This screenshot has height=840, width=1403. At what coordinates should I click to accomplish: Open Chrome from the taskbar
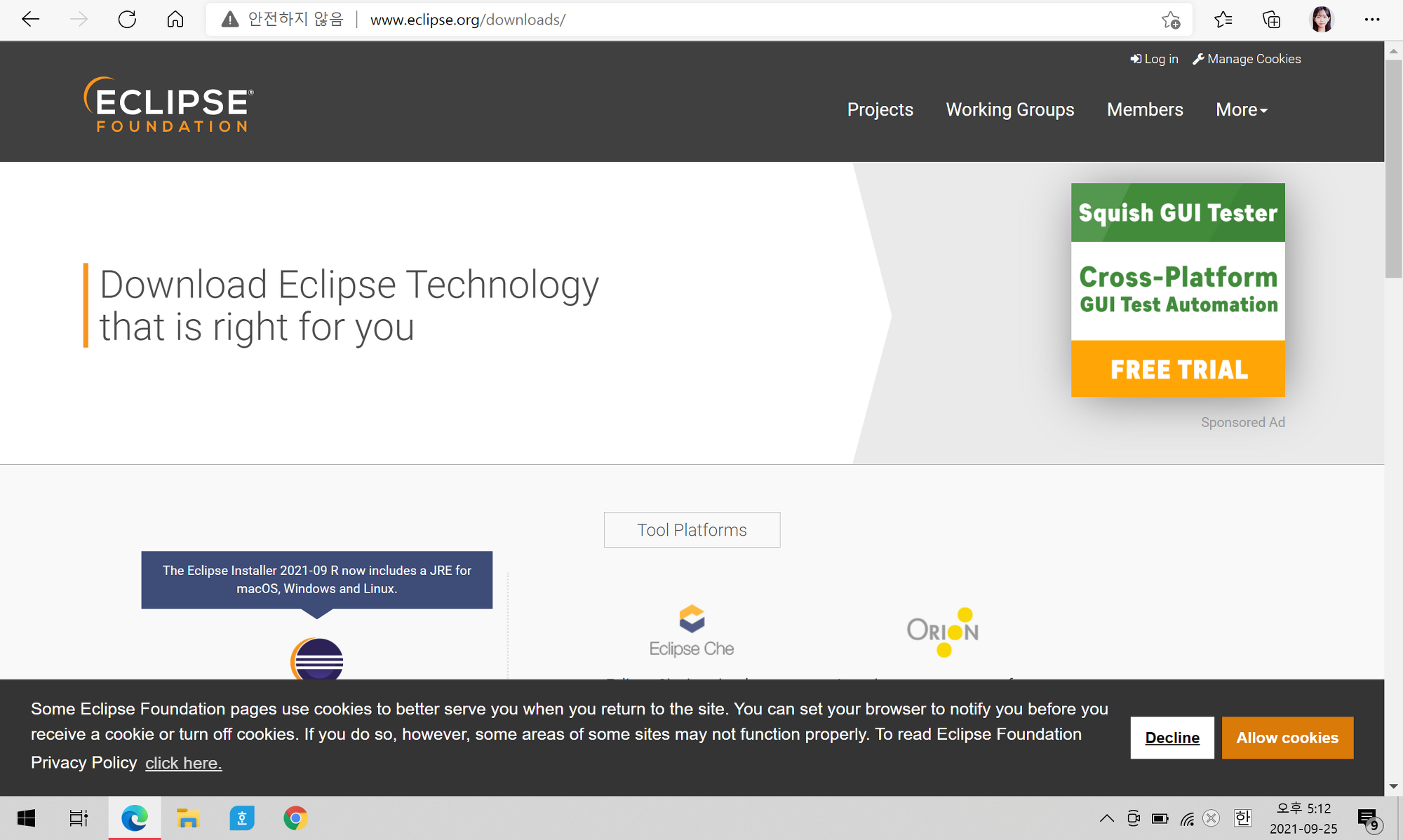(x=295, y=818)
